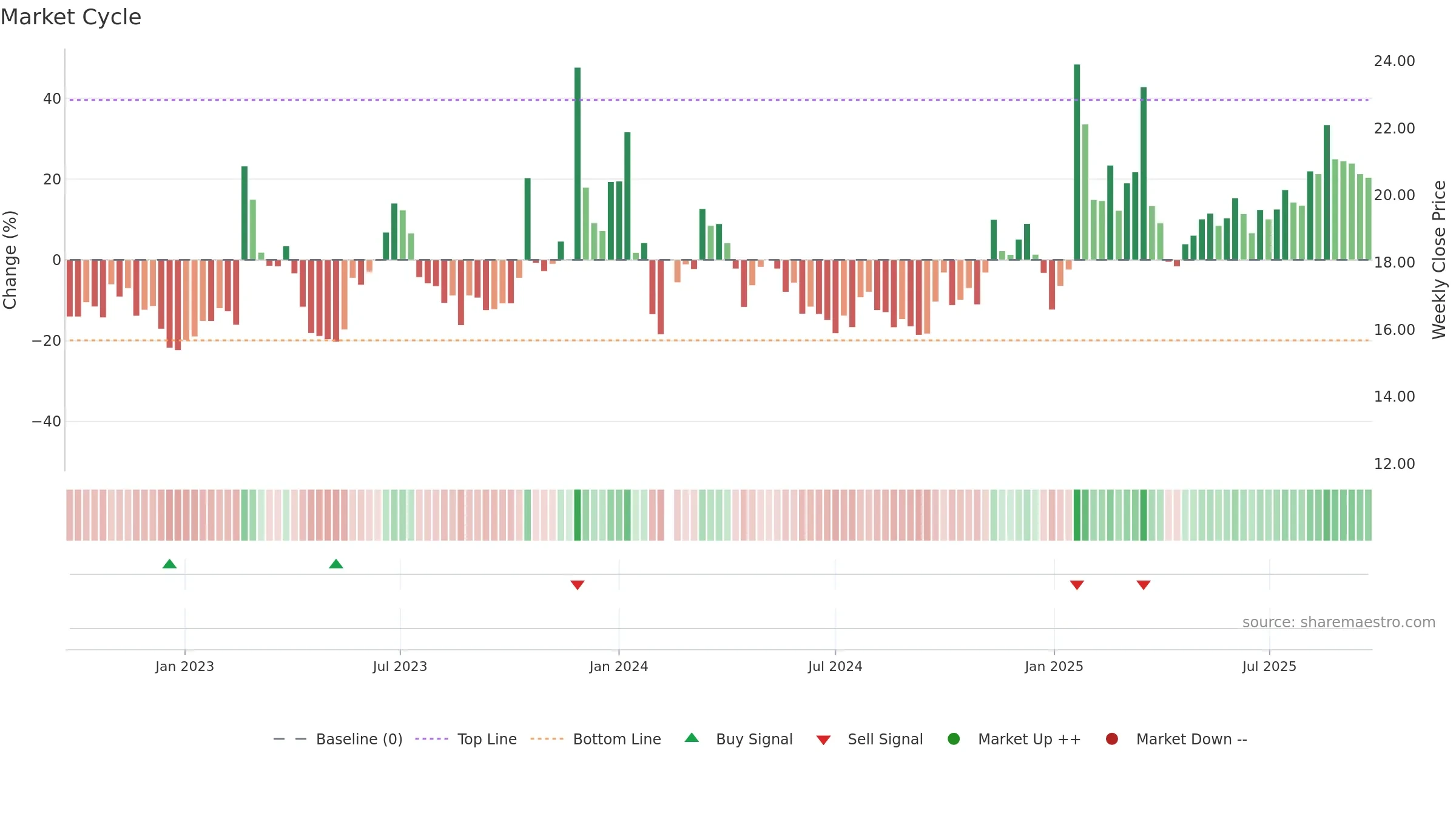
Task: Click the source: sharemaestro.com text
Action: pyautogui.click(x=1339, y=622)
